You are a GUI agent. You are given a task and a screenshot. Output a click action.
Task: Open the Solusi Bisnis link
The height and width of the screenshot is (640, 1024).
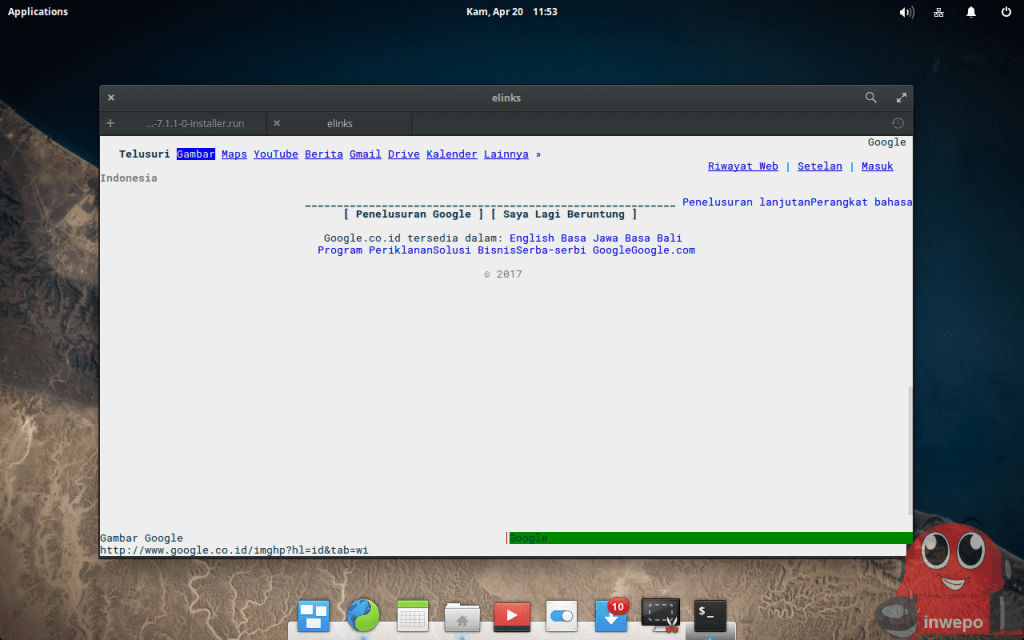(473, 250)
